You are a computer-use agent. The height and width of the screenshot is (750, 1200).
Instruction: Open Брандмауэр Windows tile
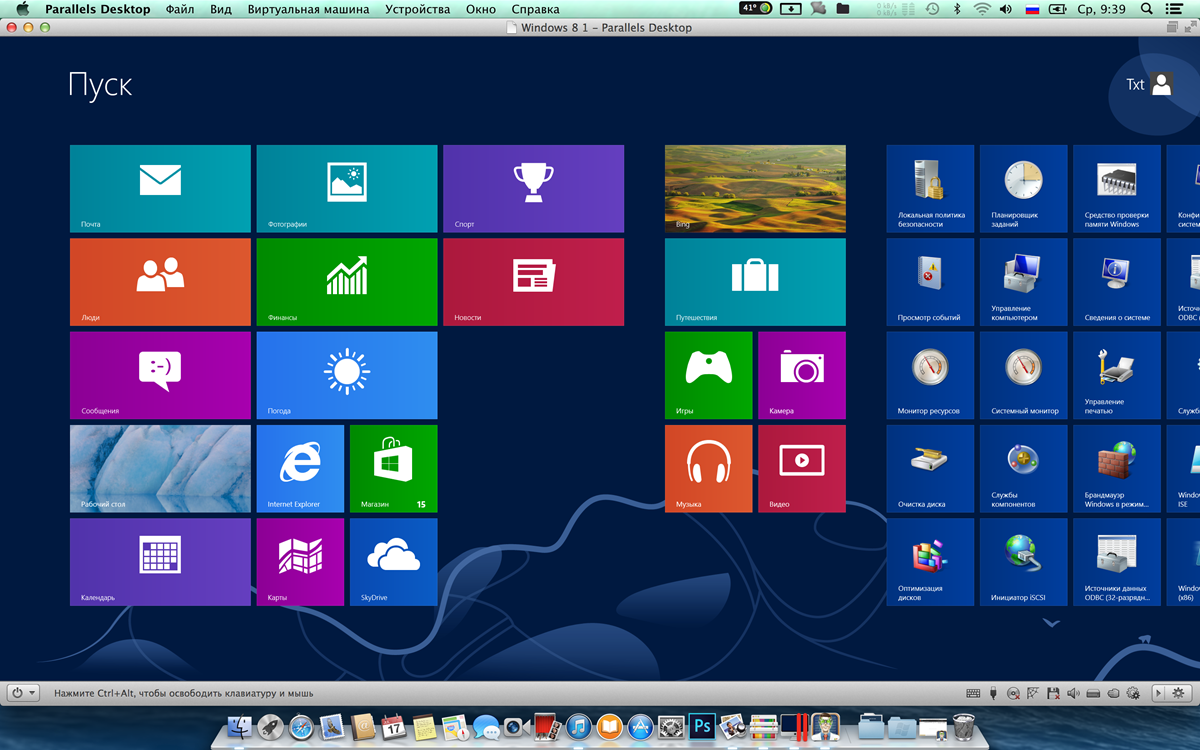tap(1117, 468)
